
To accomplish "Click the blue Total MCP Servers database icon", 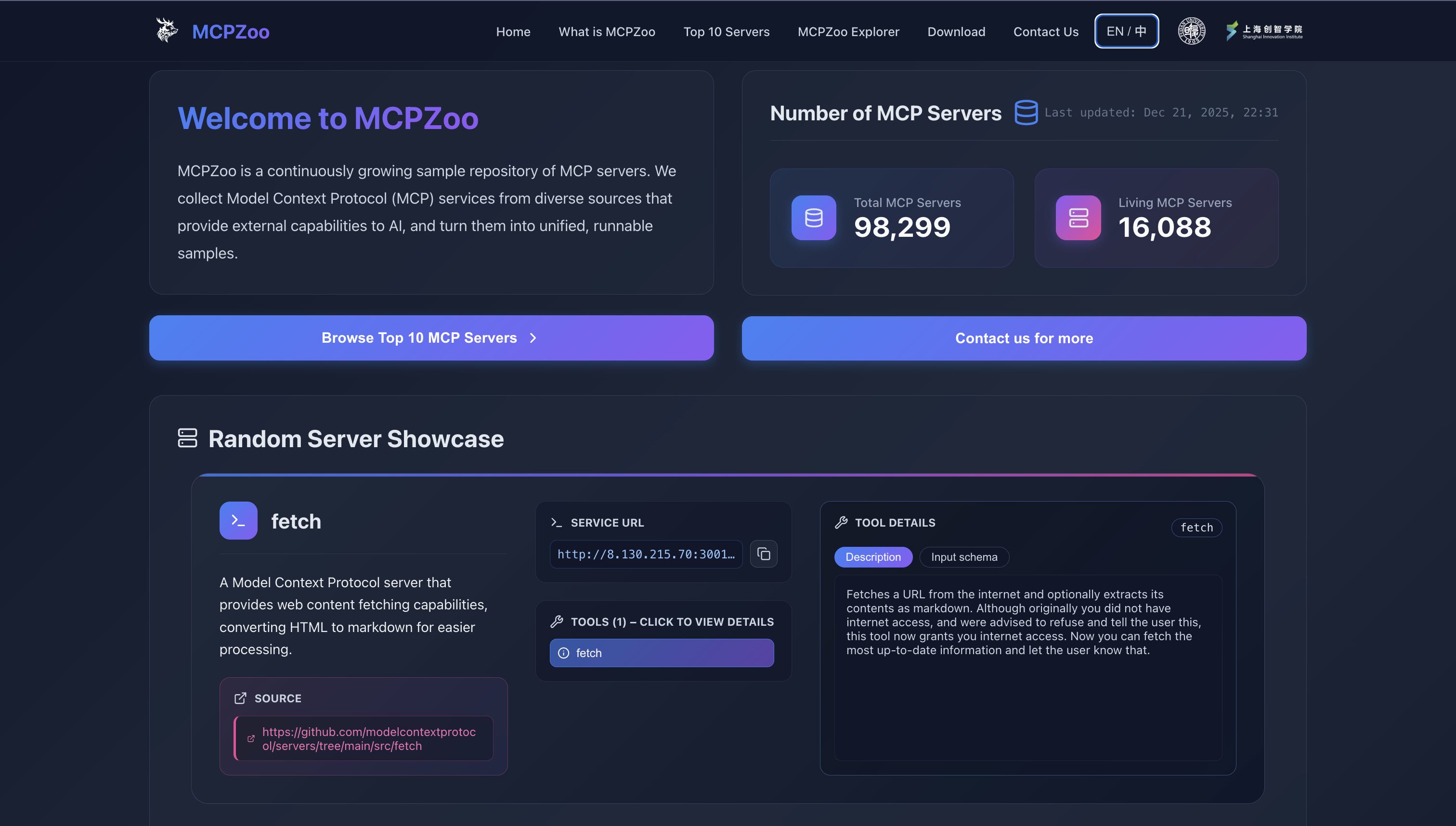I will pyautogui.click(x=813, y=218).
